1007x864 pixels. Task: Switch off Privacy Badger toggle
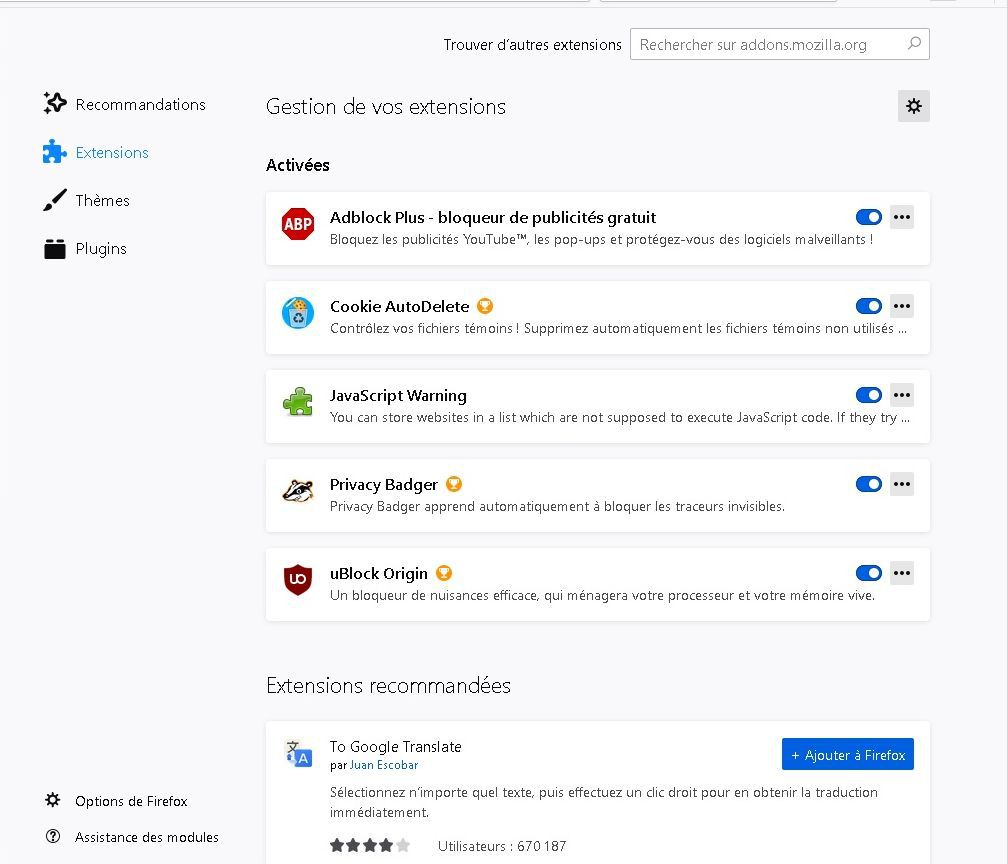click(868, 484)
